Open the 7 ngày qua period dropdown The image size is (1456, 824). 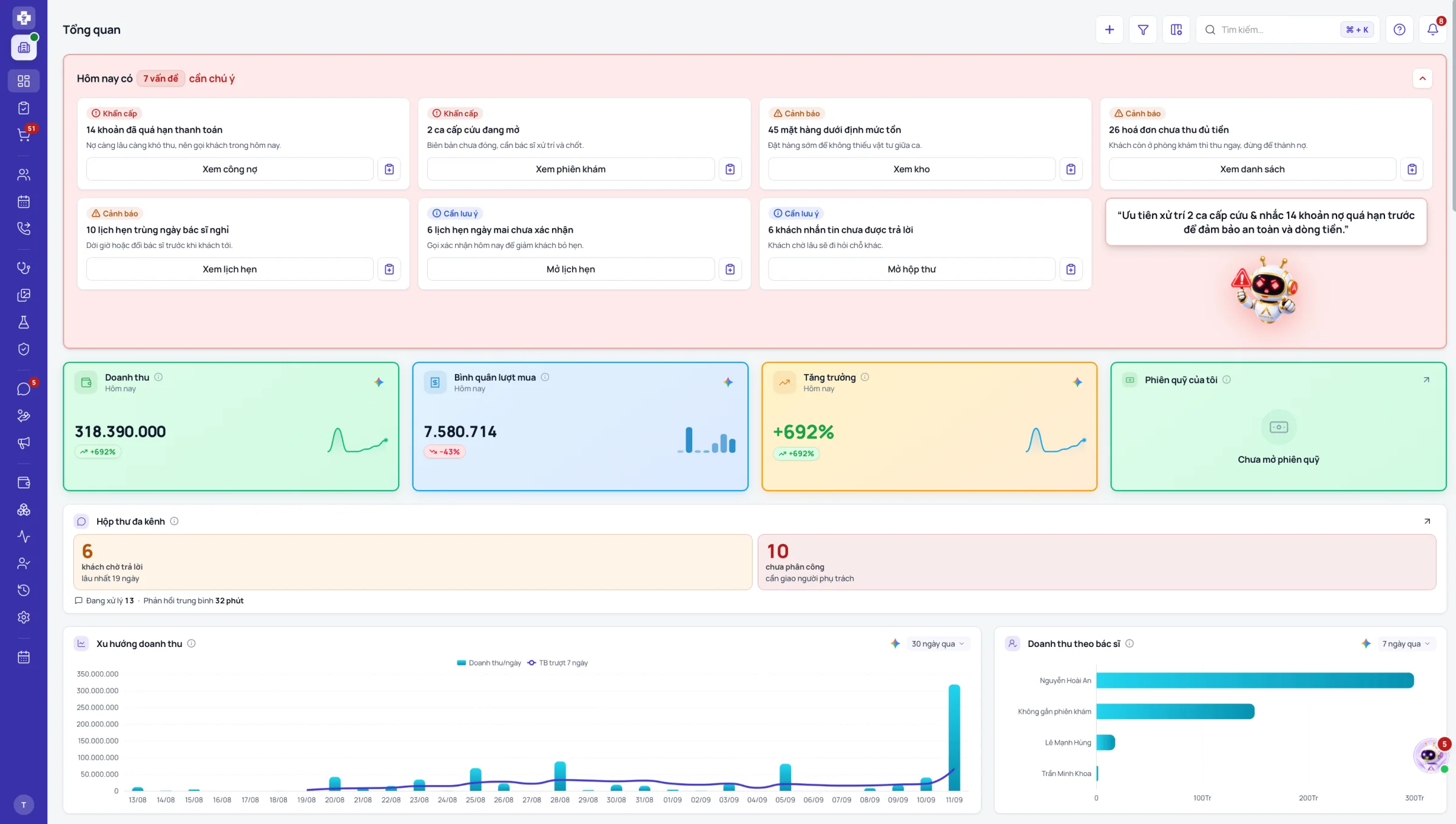pos(1406,644)
